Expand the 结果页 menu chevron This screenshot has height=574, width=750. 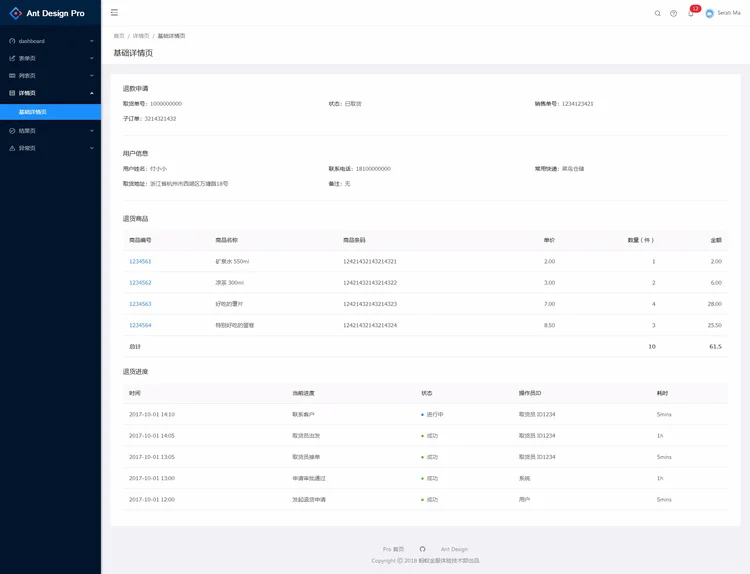92,131
